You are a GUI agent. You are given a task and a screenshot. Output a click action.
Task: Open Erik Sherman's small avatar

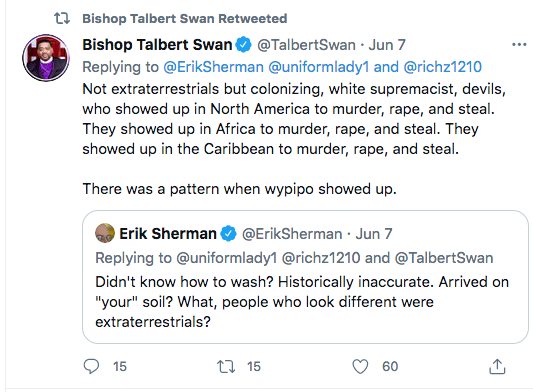click(105, 233)
